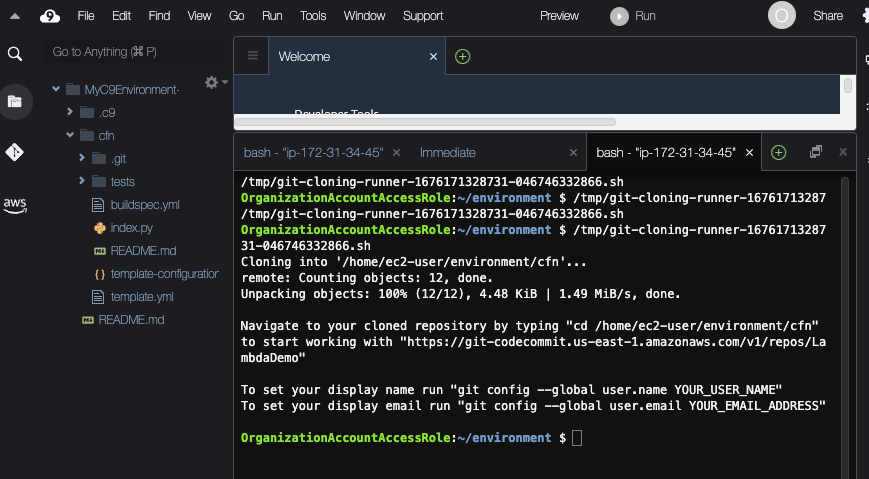Open the AWS toolkit sidebar icon
This screenshot has height=479, width=869.
point(15,205)
